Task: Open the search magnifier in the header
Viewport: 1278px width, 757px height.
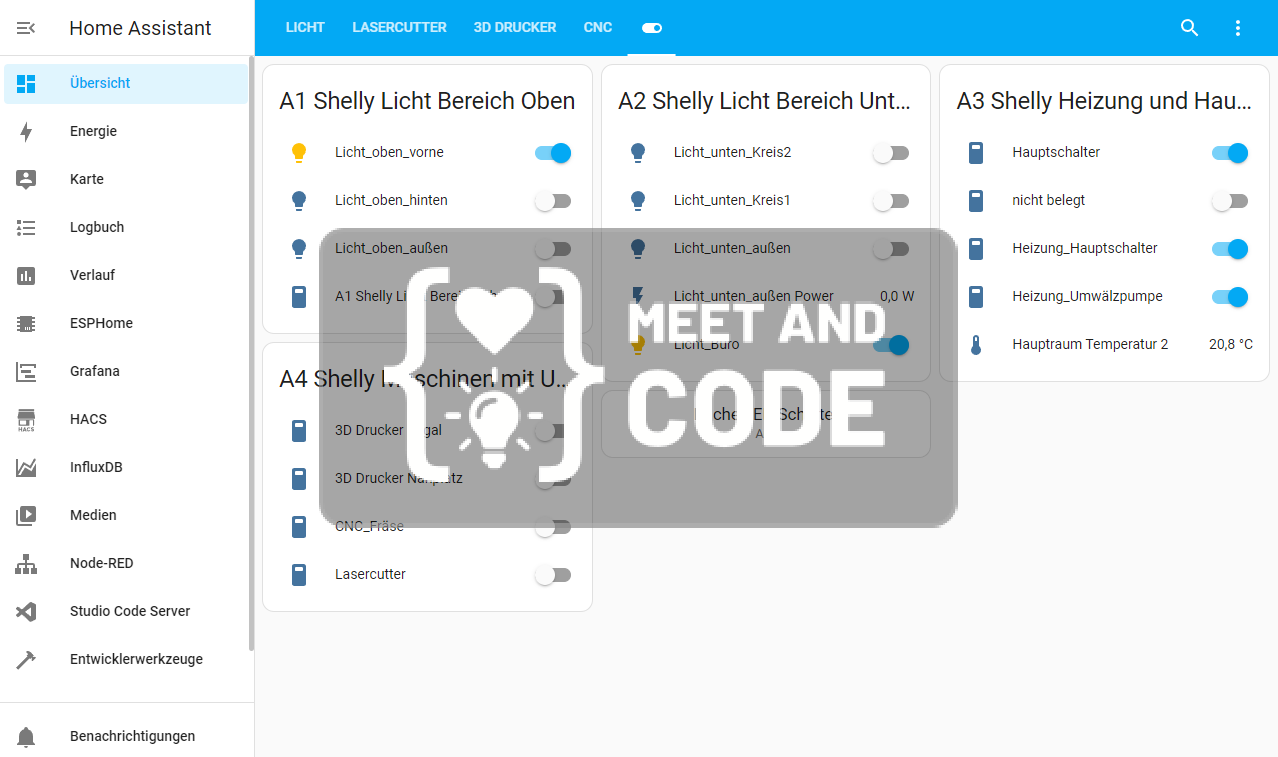Action: (x=1189, y=28)
